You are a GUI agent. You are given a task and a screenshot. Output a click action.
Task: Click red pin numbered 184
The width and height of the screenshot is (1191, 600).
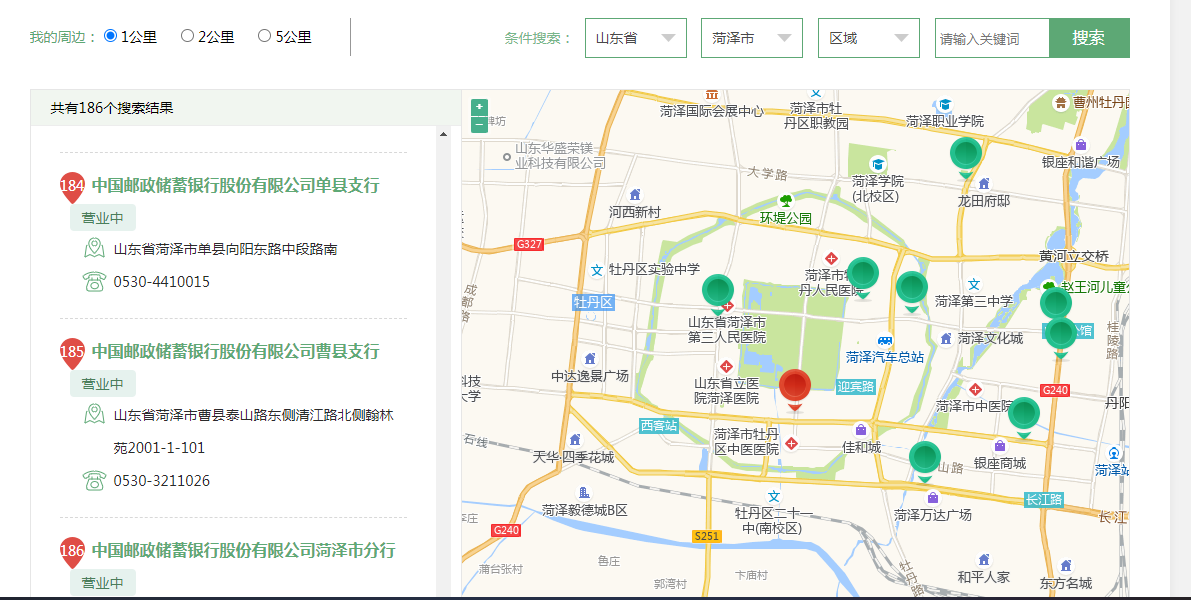click(x=72, y=188)
